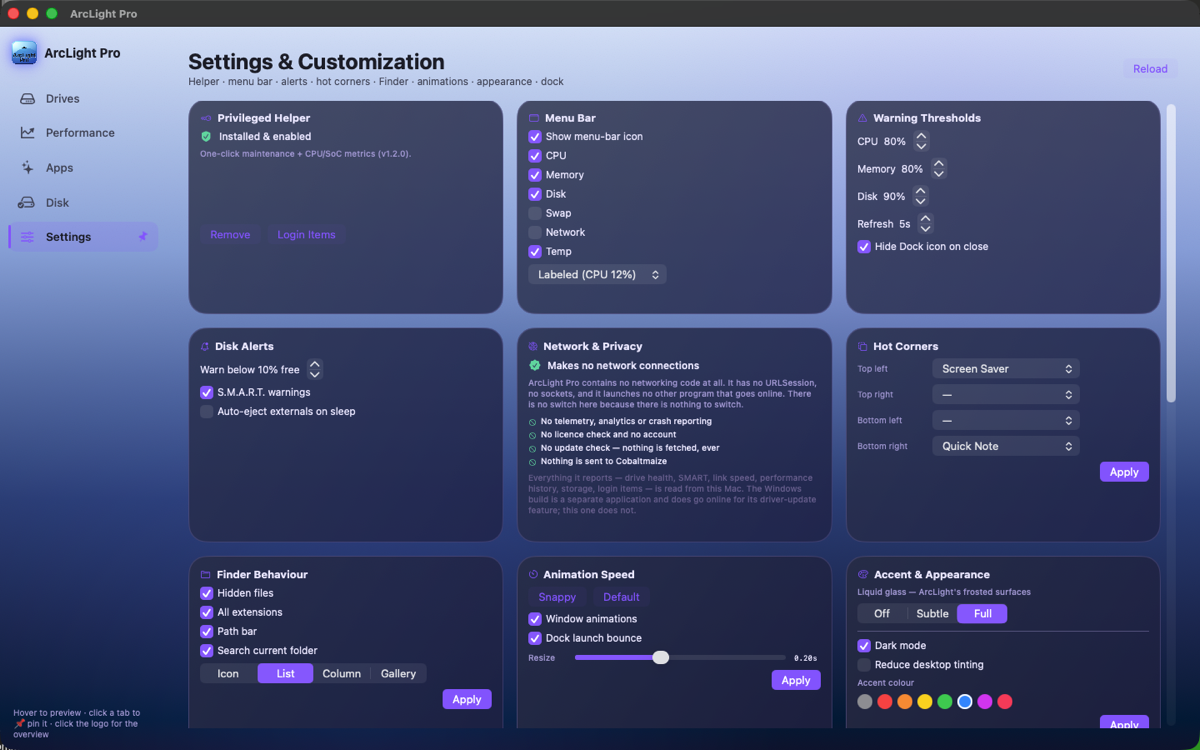Click the vertical scrollbar of the settings pane

[1171, 253]
